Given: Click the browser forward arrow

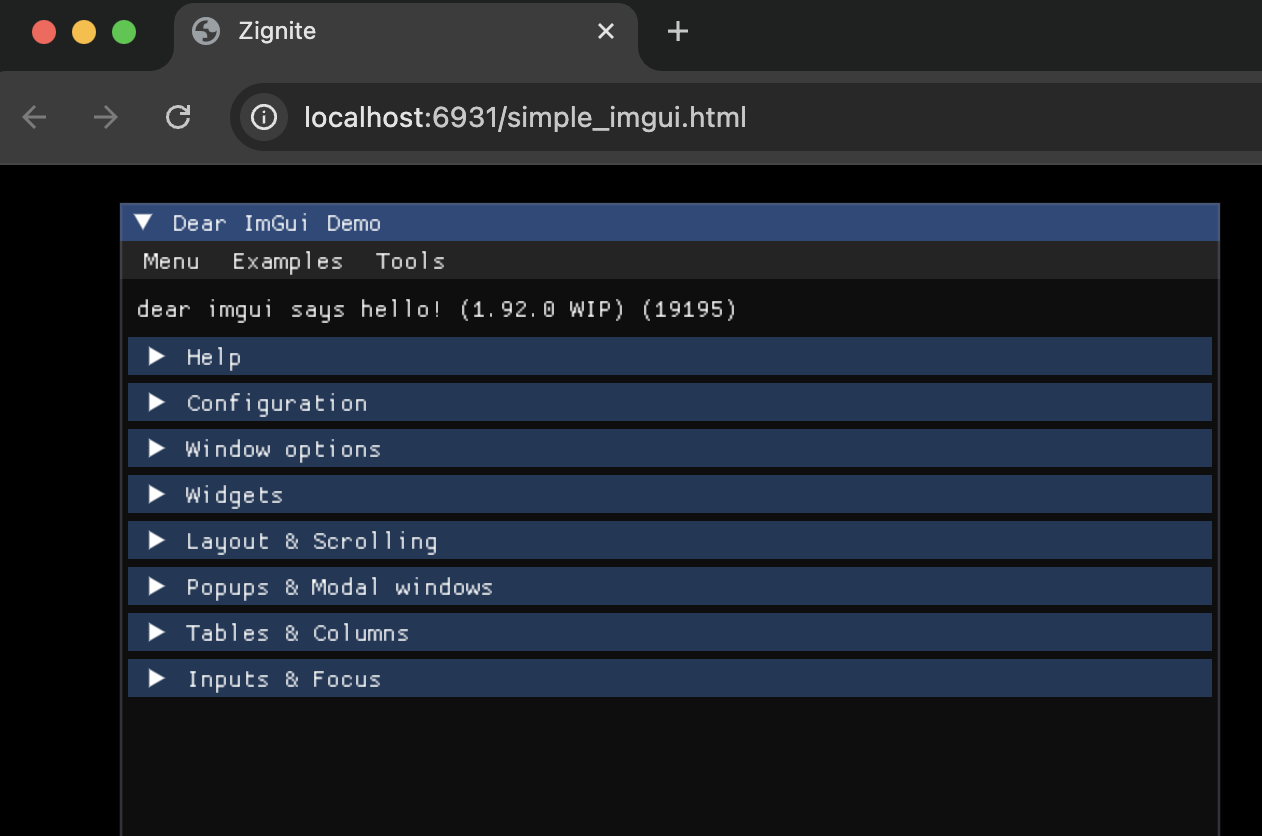Looking at the screenshot, I should (105, 118).
